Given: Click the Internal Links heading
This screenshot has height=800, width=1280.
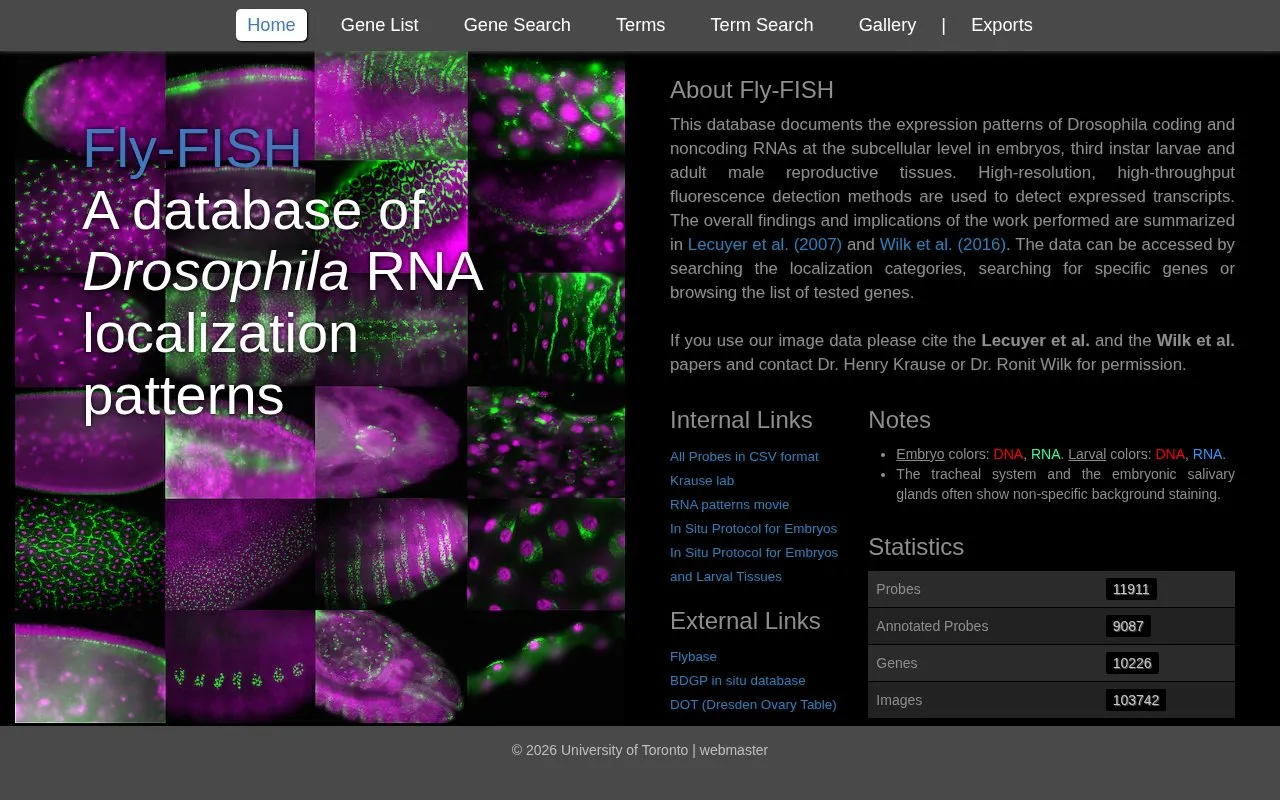Looking at the screenshot, I should click(x=741, y=420).
